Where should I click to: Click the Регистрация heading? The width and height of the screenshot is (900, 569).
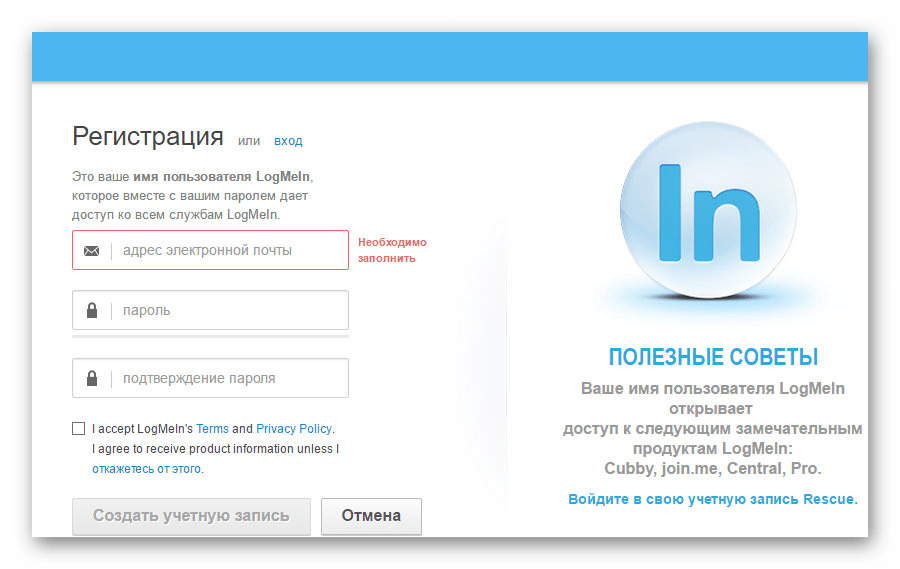click(148, 137)
